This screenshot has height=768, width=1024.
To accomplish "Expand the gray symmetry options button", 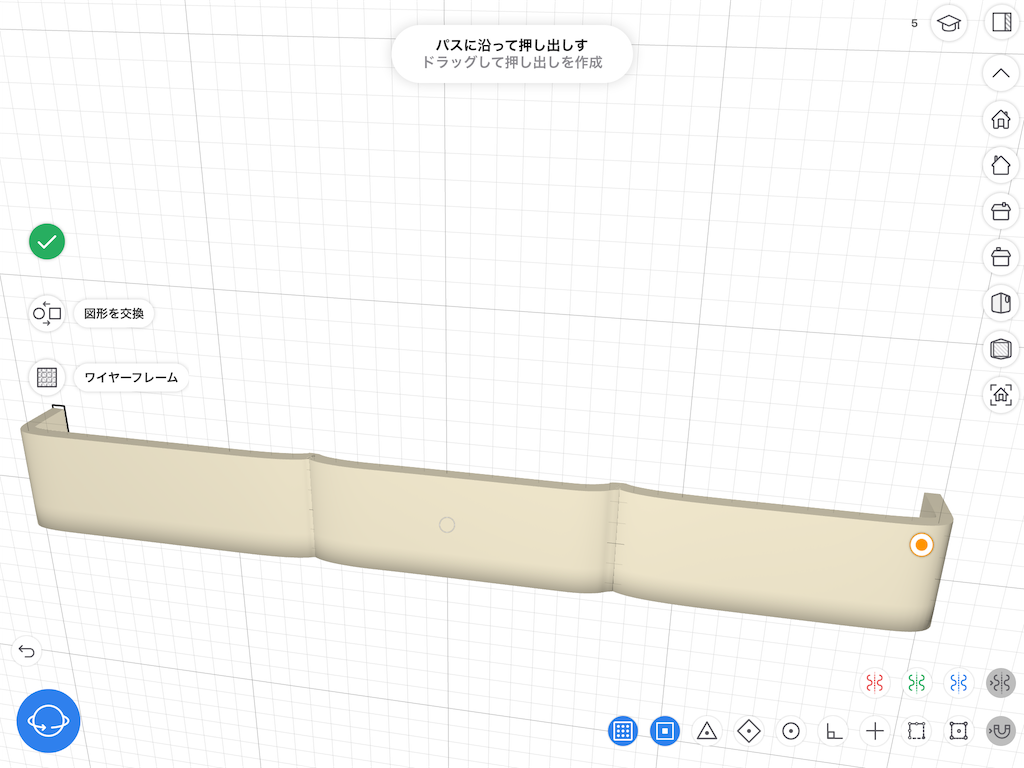I will point(1000,683).
